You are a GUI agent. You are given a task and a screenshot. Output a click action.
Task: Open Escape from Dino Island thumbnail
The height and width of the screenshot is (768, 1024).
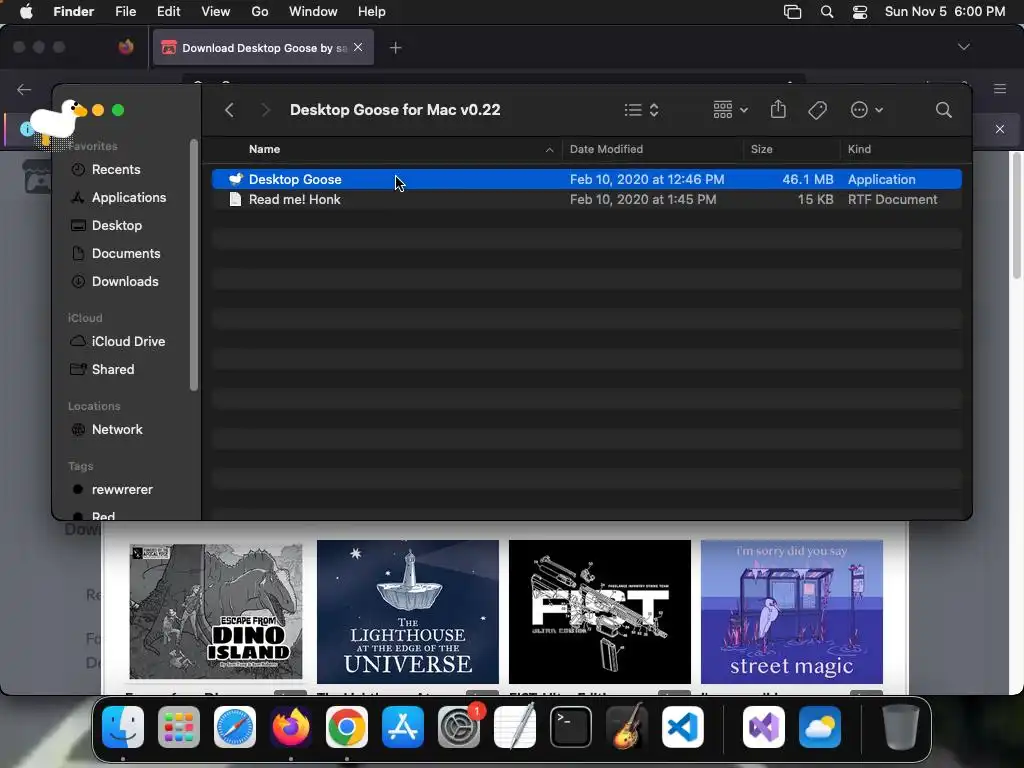(x=216, y=612)
